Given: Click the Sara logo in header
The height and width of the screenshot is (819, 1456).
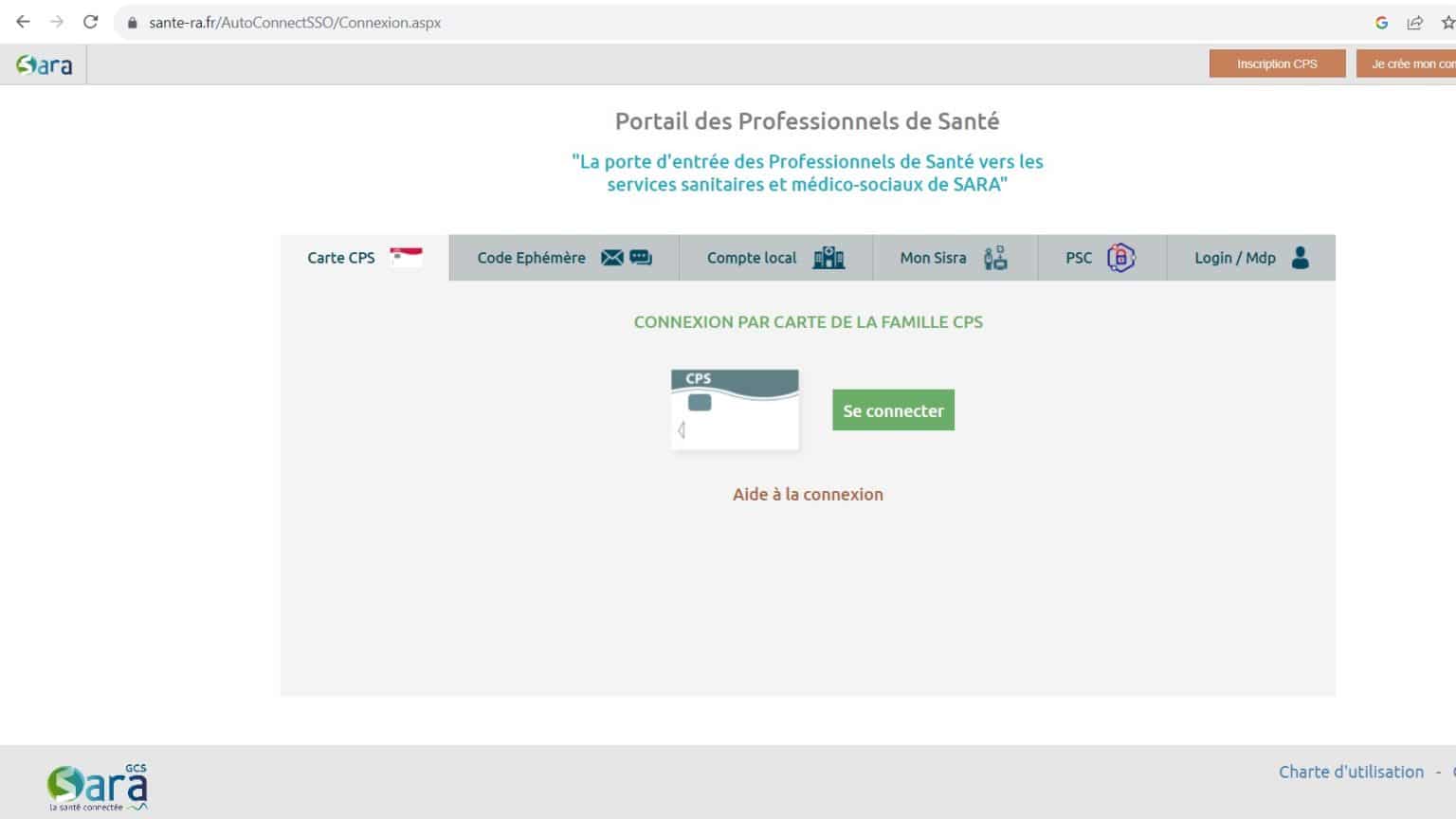Looking at the screenshot, I should pyautogui.click(x=44, y=64).
